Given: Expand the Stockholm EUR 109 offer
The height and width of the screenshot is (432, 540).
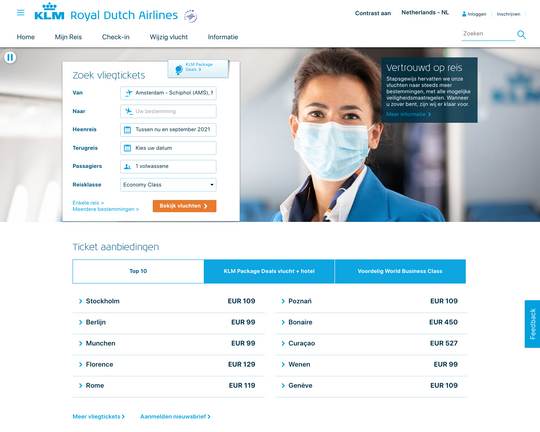Looking at the screenshot, I should coord(168,301).
